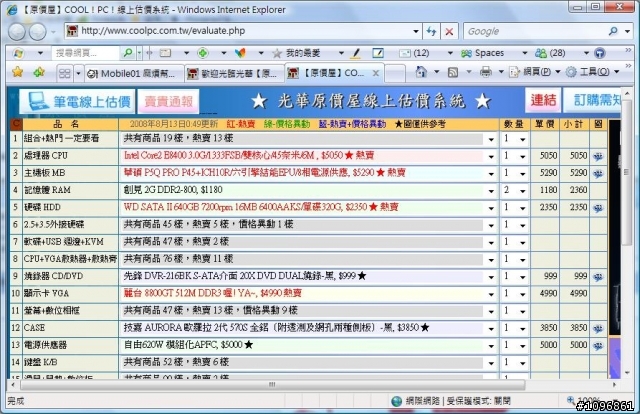Click the 賣賣通報 button
This screenshot has height=414, width=640.
click(169, 101)
